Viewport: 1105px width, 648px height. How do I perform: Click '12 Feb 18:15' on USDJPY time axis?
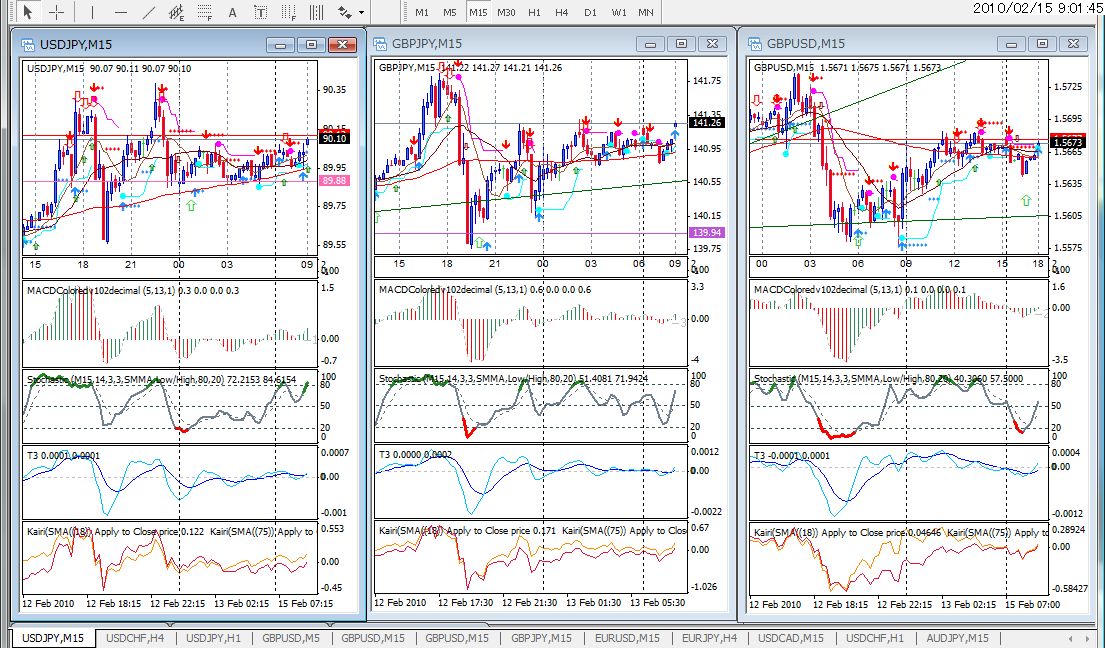(113, 604)
